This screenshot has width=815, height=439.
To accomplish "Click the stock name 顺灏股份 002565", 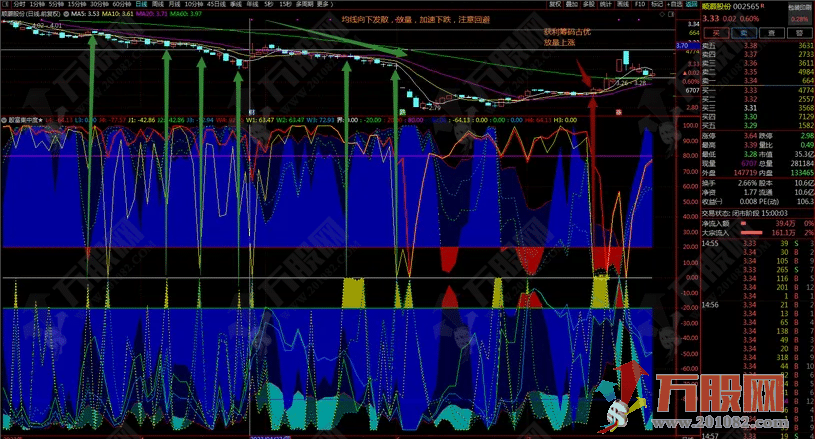I will point(731,7).
